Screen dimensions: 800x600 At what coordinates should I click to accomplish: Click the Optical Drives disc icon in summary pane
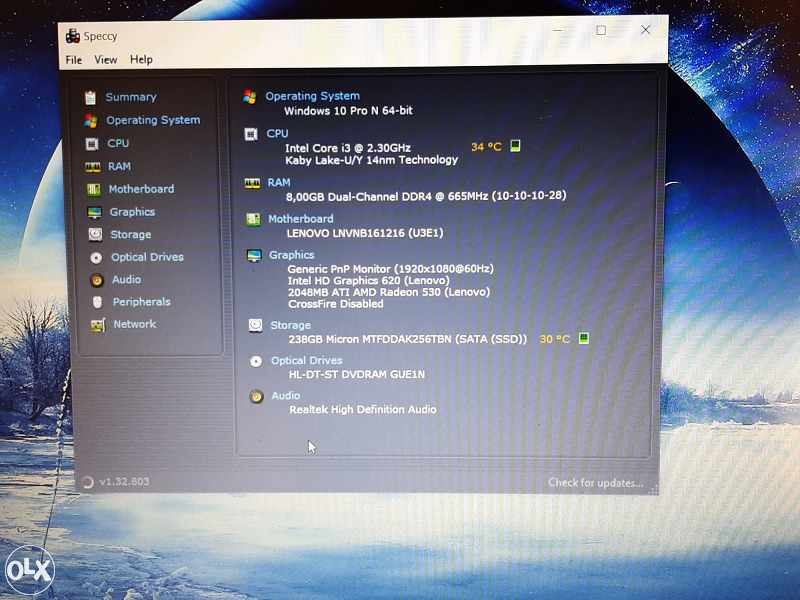pyautogui.click(x=256, y=361)
